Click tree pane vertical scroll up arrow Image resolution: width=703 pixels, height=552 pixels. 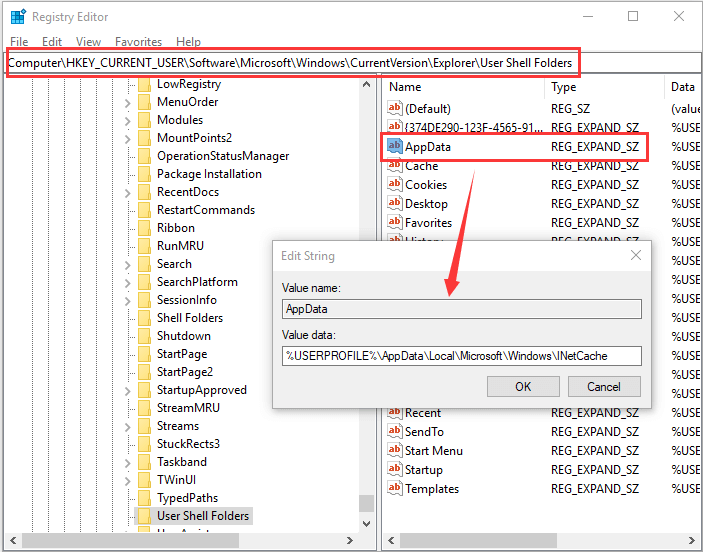[x=366, y=84]
